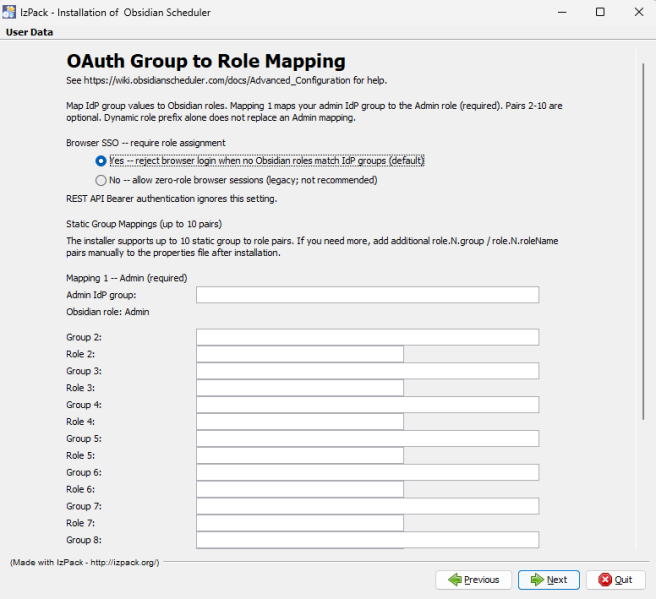This screenshot has height=599, width=656.
Task: Quit the installer
Action: [x=615, y=580]
